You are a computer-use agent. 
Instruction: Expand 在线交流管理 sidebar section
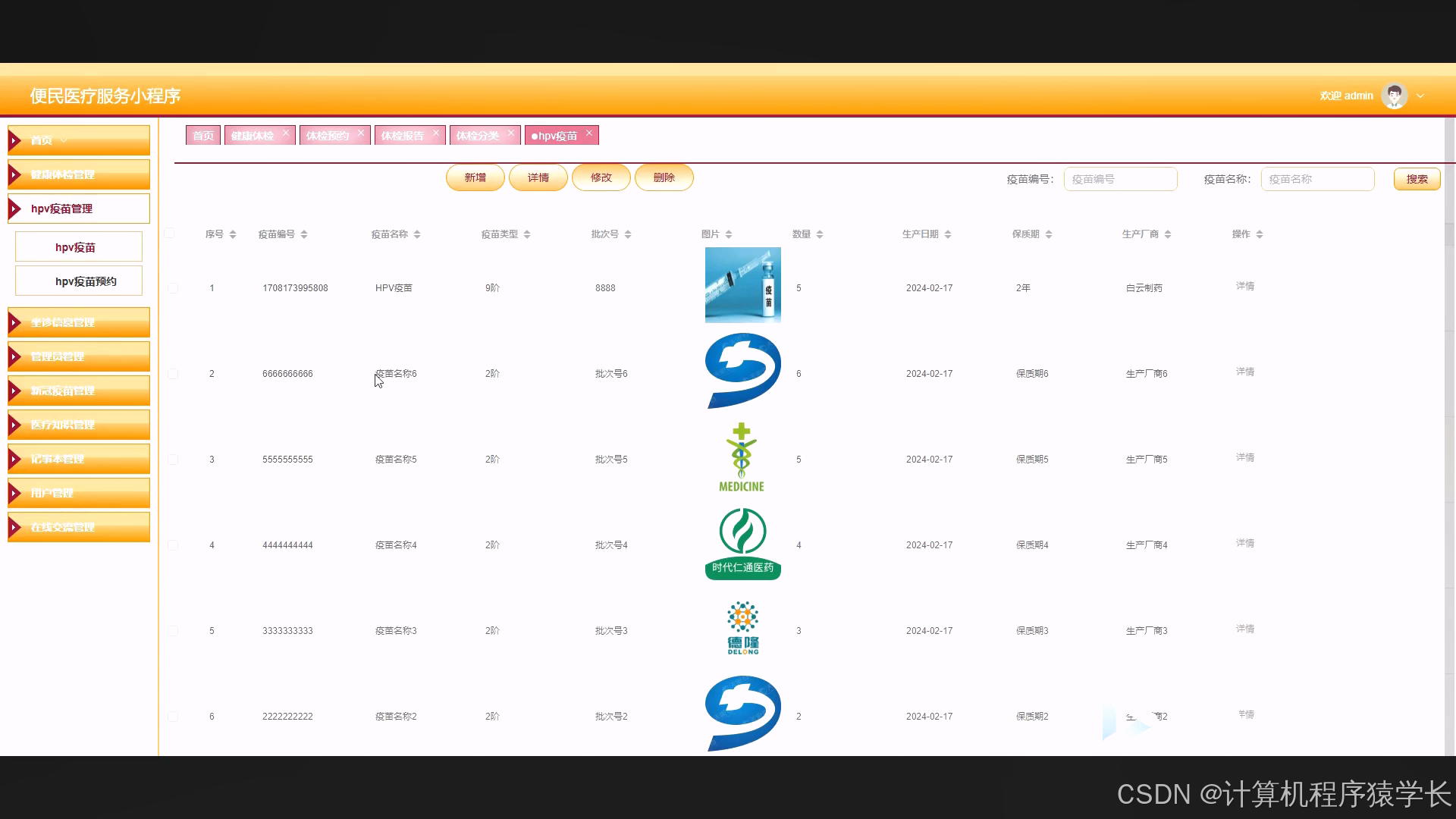[79, 527]
